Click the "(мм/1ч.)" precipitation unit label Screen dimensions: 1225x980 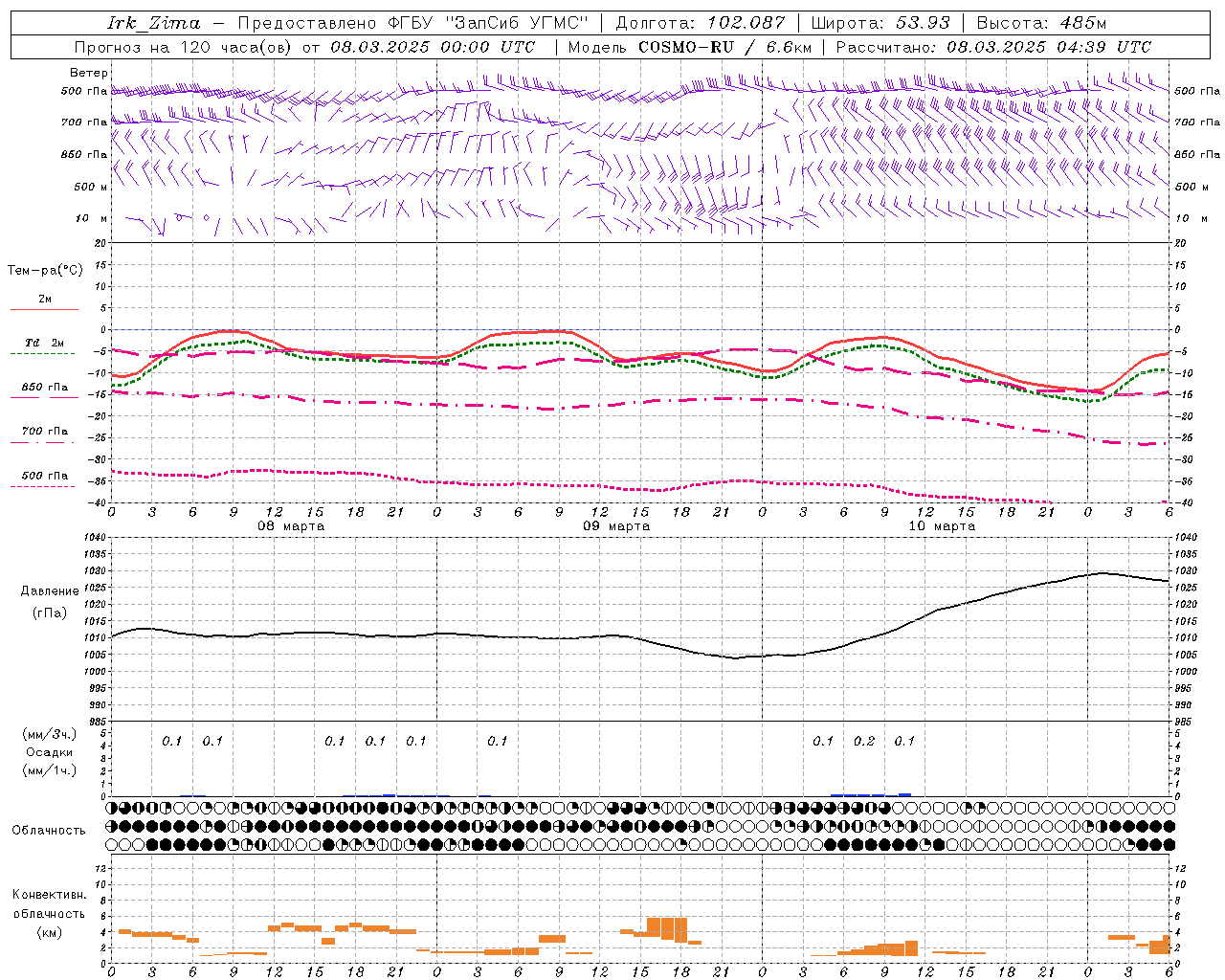click(50, 770)
